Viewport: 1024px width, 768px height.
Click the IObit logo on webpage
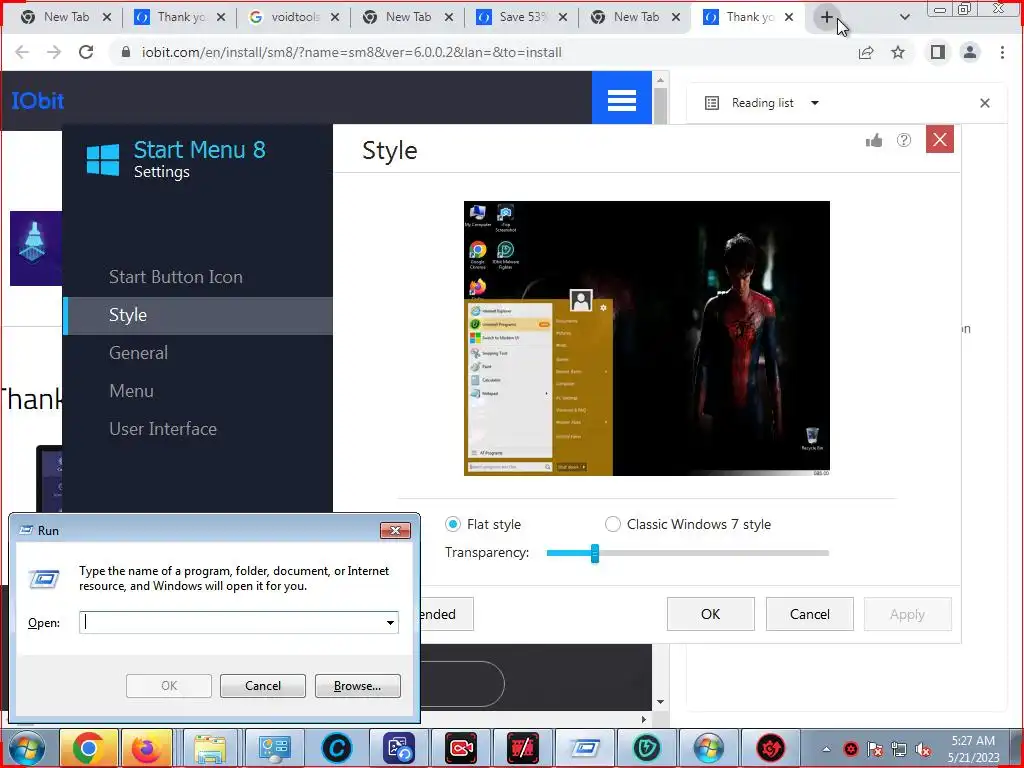[37, 101]
